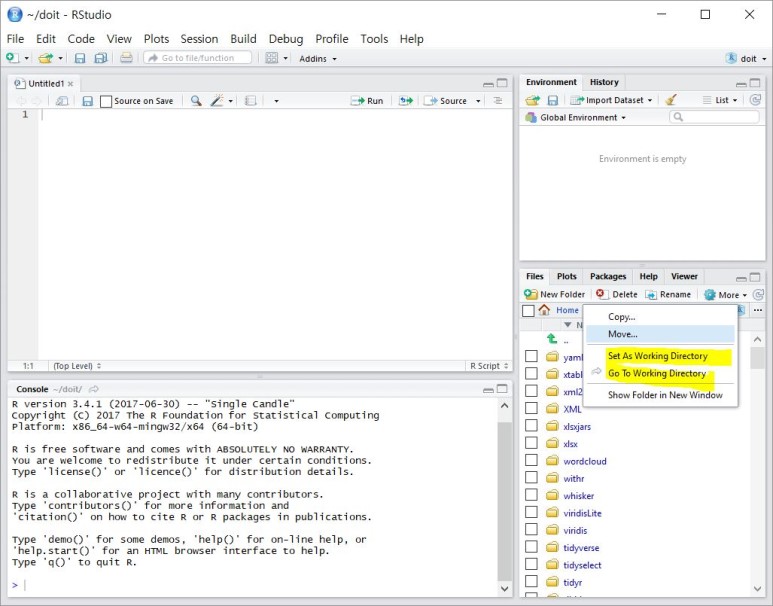This screenshot has width=773, height=606.
Task: Check the box next to viridisLite folder
Action: click(531, 512)
